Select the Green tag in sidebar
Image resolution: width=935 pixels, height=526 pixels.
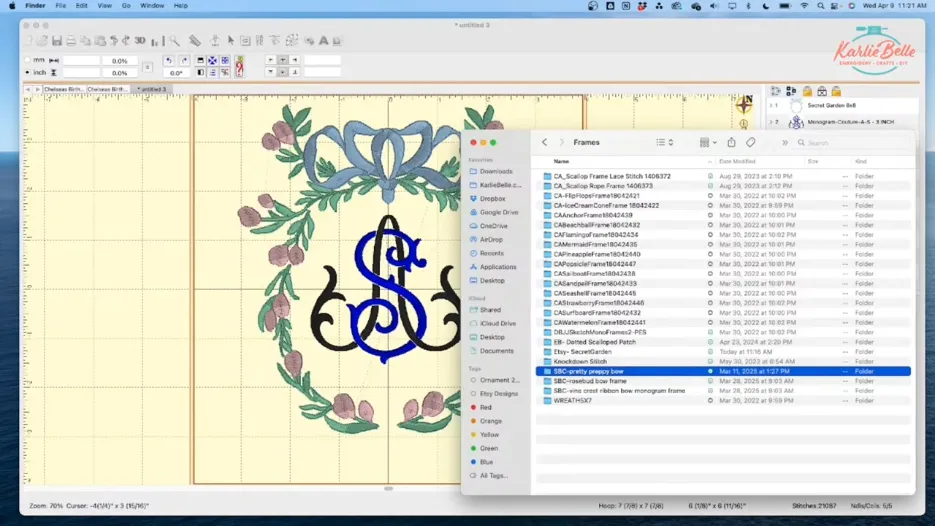coord(488,448)
